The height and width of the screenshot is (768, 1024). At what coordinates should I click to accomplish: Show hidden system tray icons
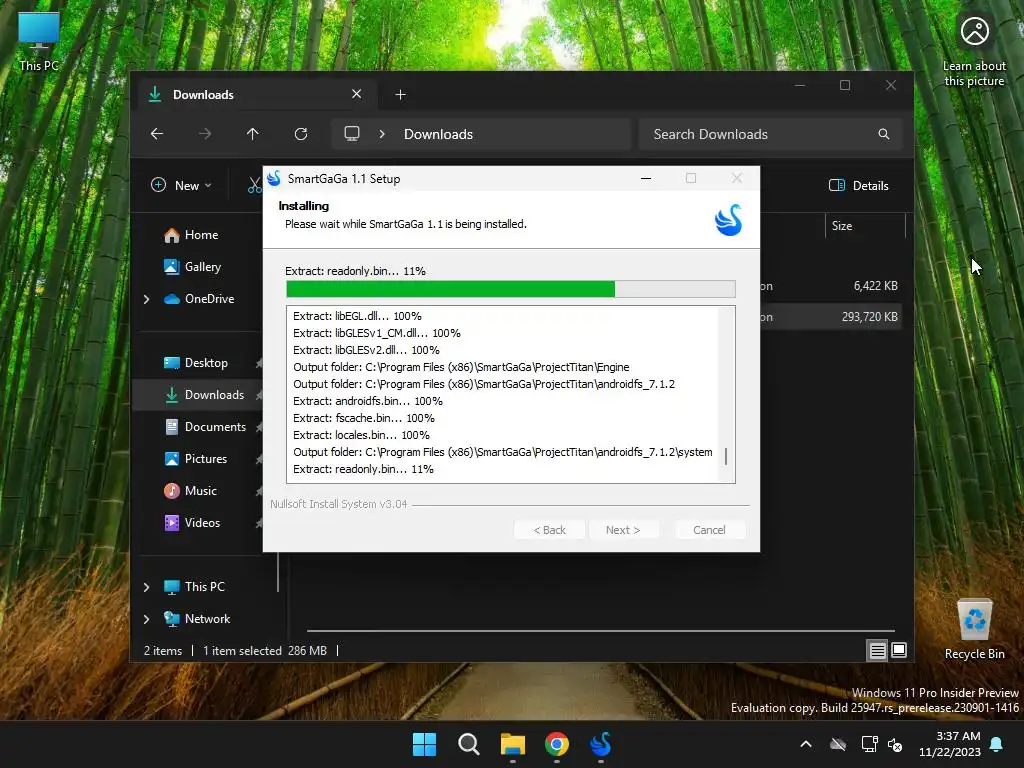click(806, 744)
